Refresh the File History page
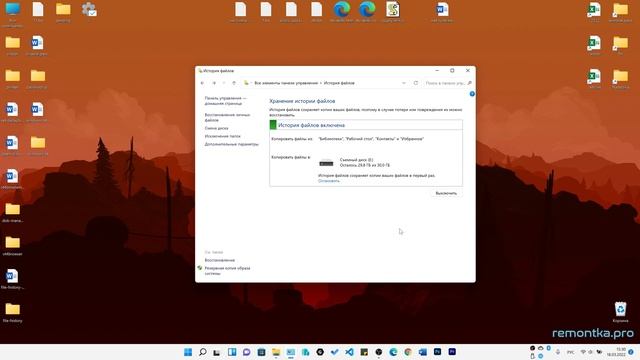 tap(416, 83)
